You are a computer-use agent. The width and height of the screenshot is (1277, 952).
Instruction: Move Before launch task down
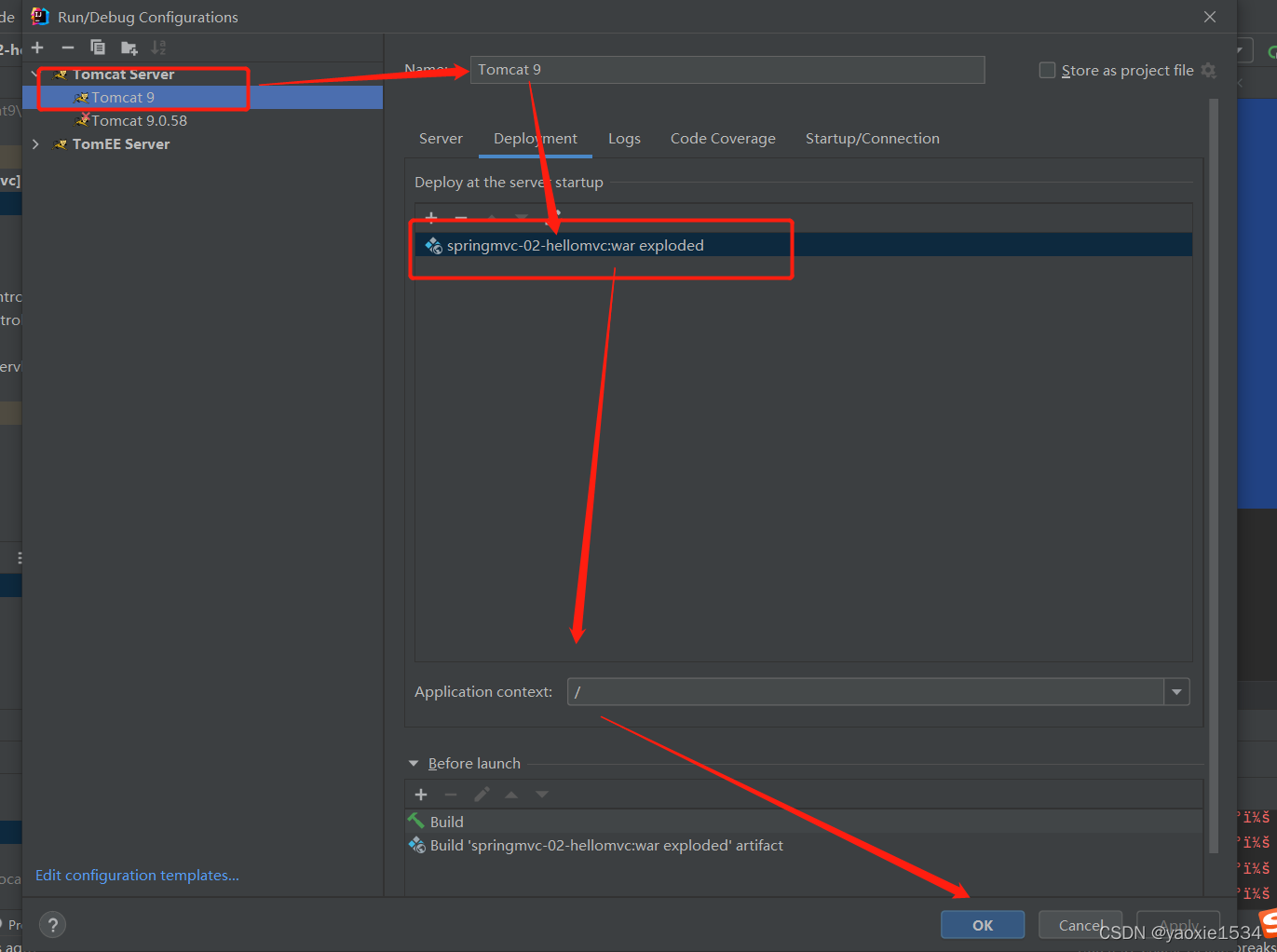[542, 795]
